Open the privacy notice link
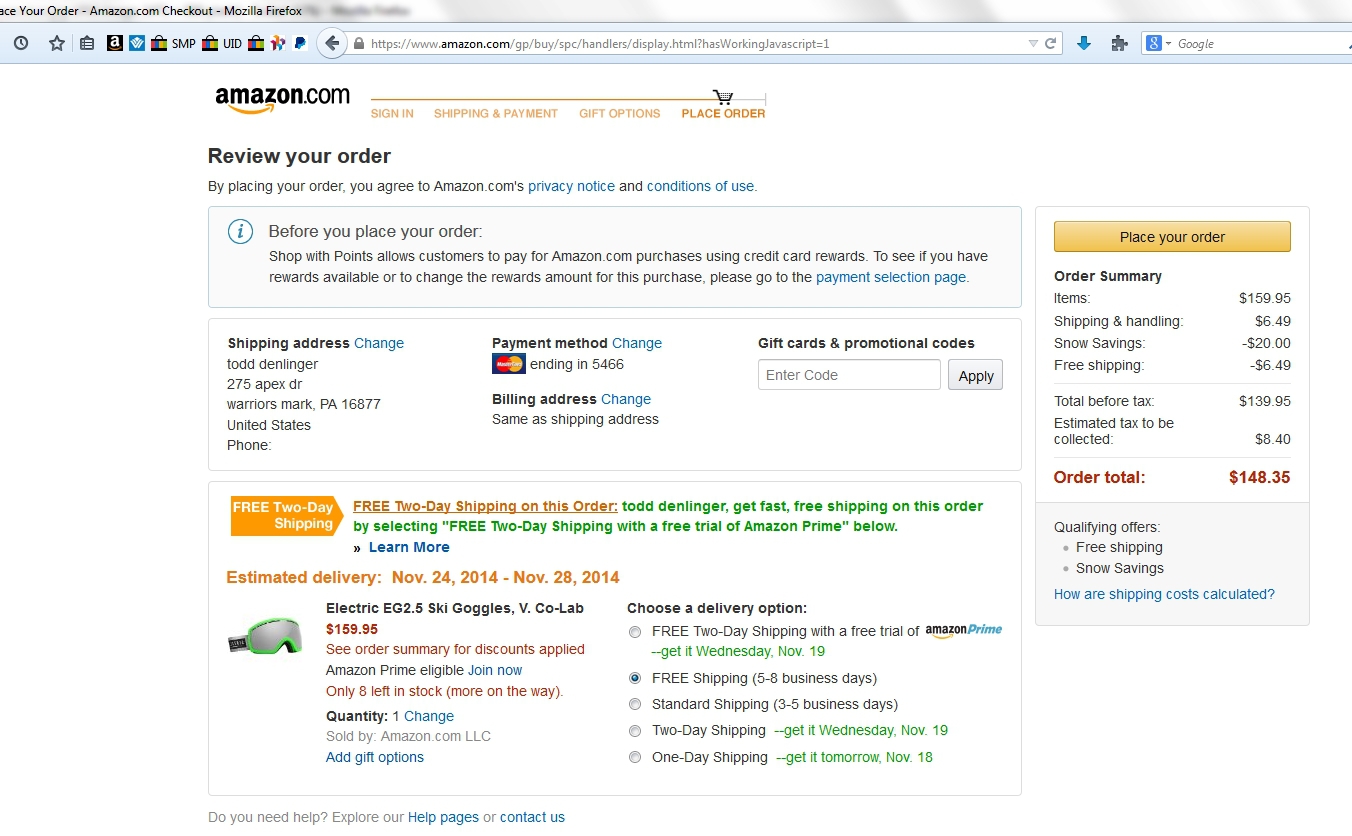This screenshot has width=1352, height=836. coord(571,186)
